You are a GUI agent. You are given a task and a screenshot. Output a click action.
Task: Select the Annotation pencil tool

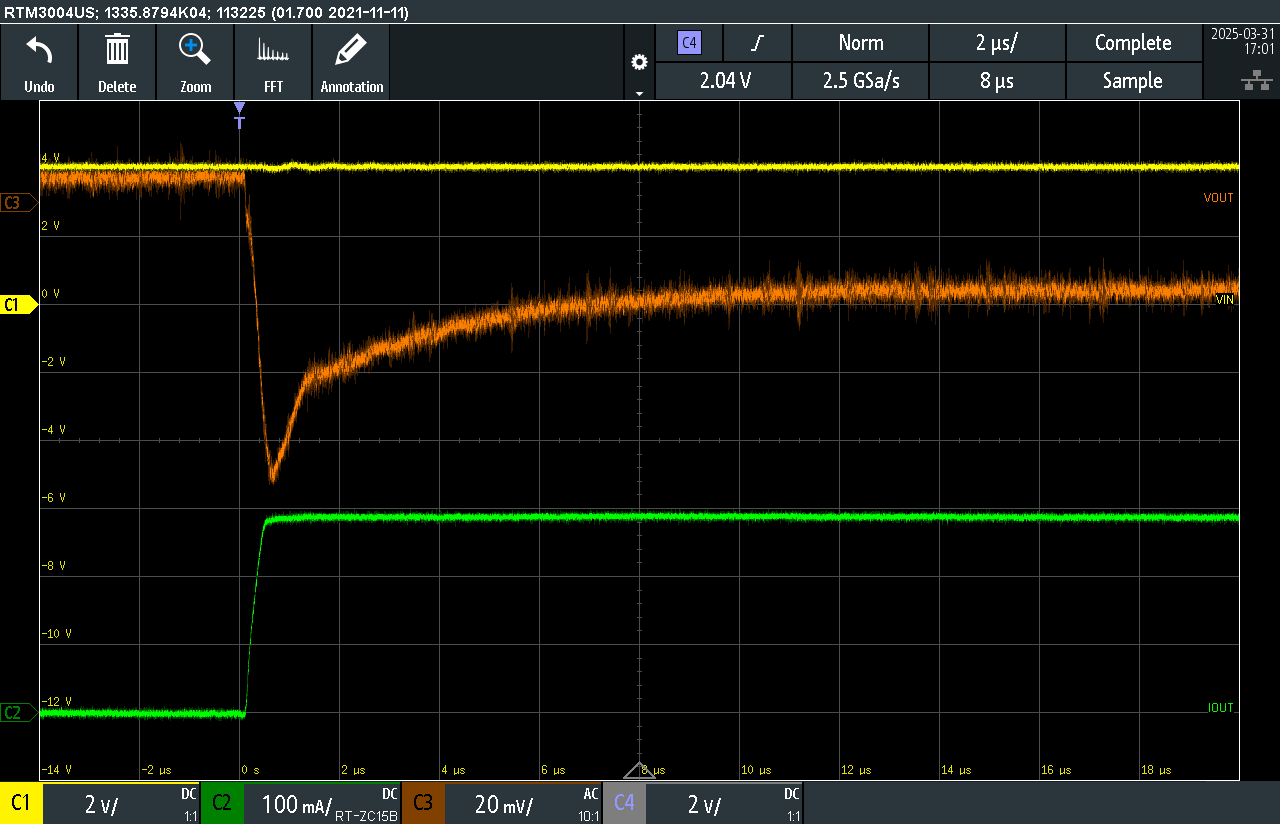(x=351, y=50)
